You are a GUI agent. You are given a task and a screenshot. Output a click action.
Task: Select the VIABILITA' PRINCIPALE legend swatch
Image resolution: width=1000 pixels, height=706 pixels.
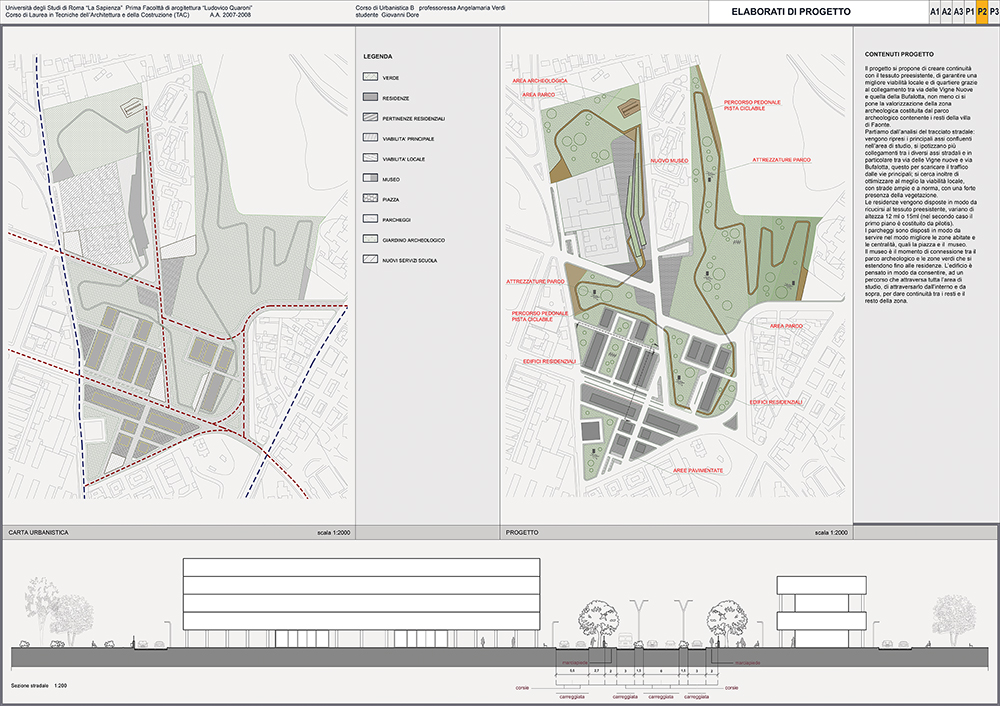(371, 138)
